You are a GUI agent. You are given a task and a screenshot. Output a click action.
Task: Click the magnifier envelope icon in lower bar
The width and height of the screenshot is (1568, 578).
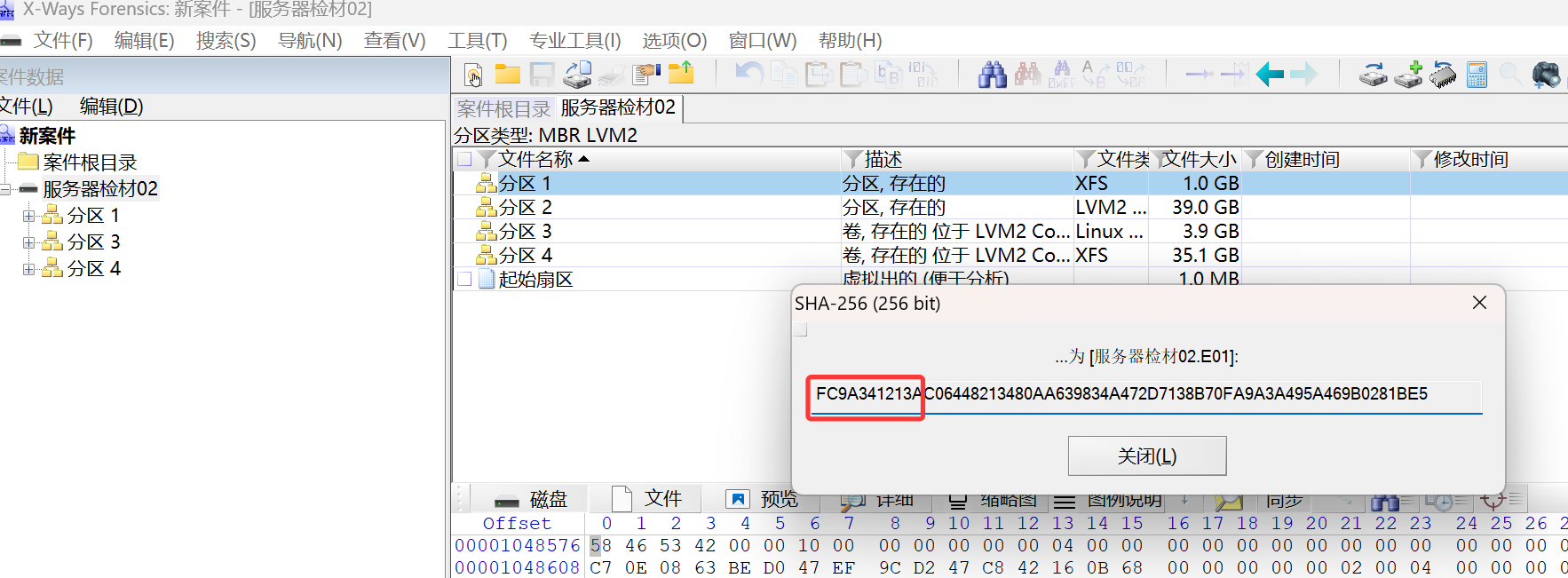pos(1229,503)
